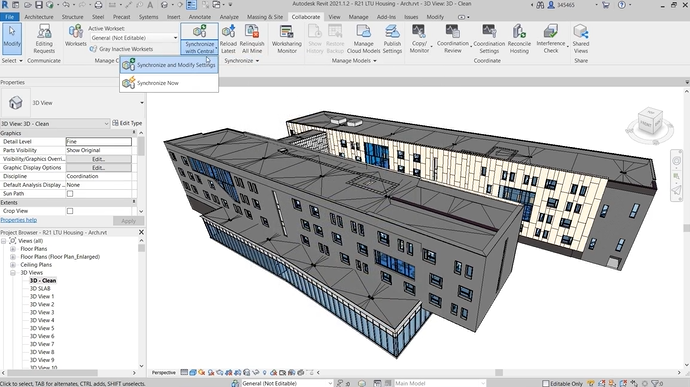Screen dimensions: 690x387
Task: Expand the Manage Models panel dropdown
Action: [354, 61]
